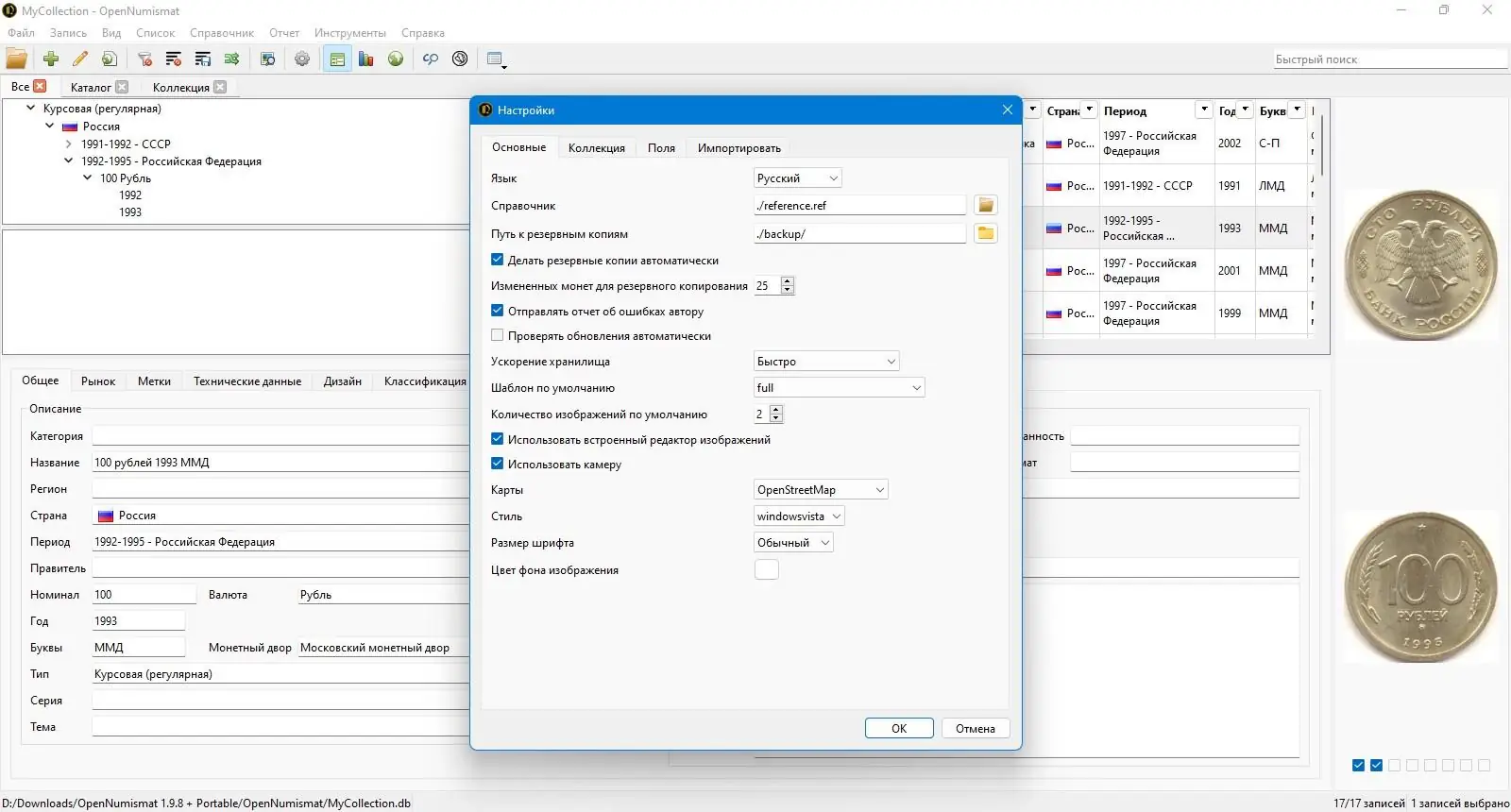Close the Настройки dialog with X
The image size is (1511, 812).
pos(1008,110)
